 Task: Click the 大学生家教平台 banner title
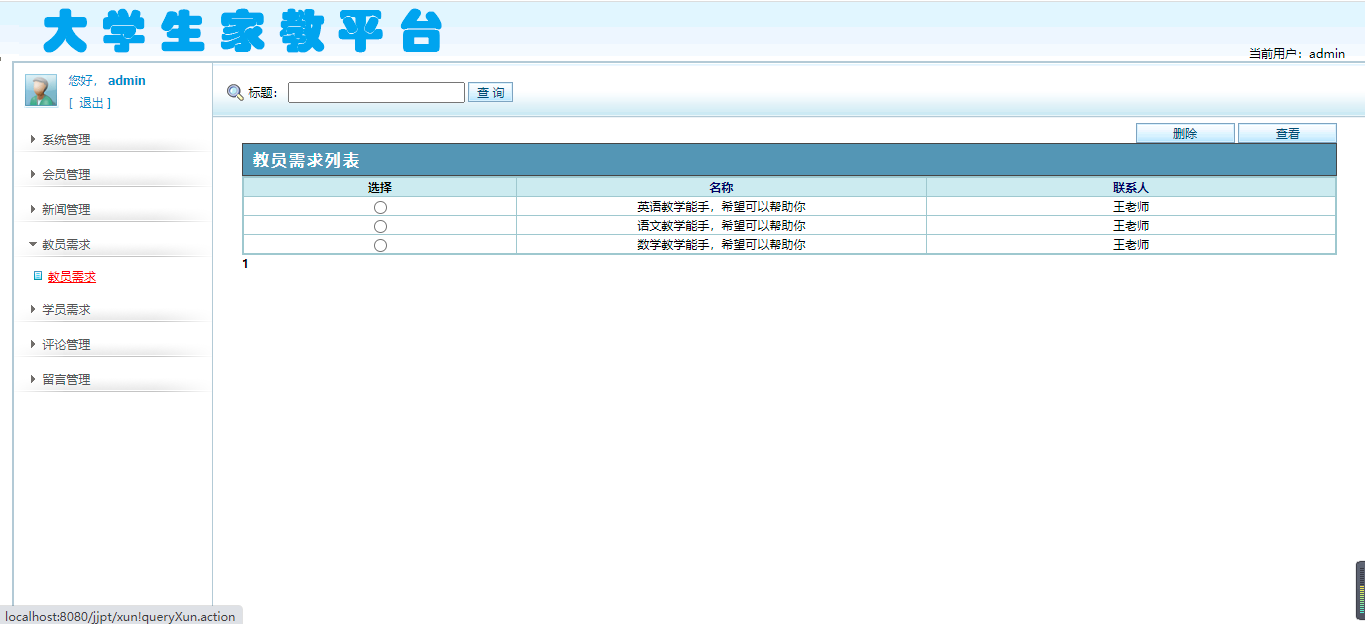pos(242,31)
